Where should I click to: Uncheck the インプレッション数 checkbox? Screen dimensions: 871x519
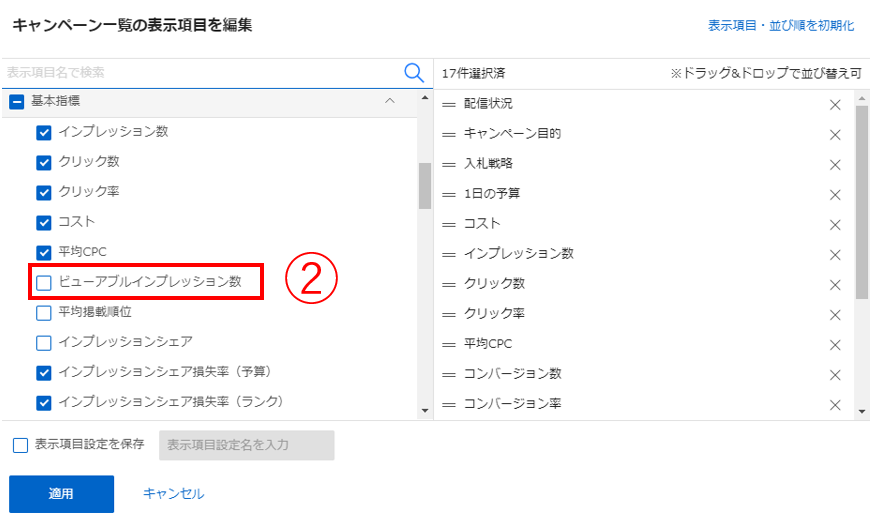pyautogui.click(x=44, y=132)
